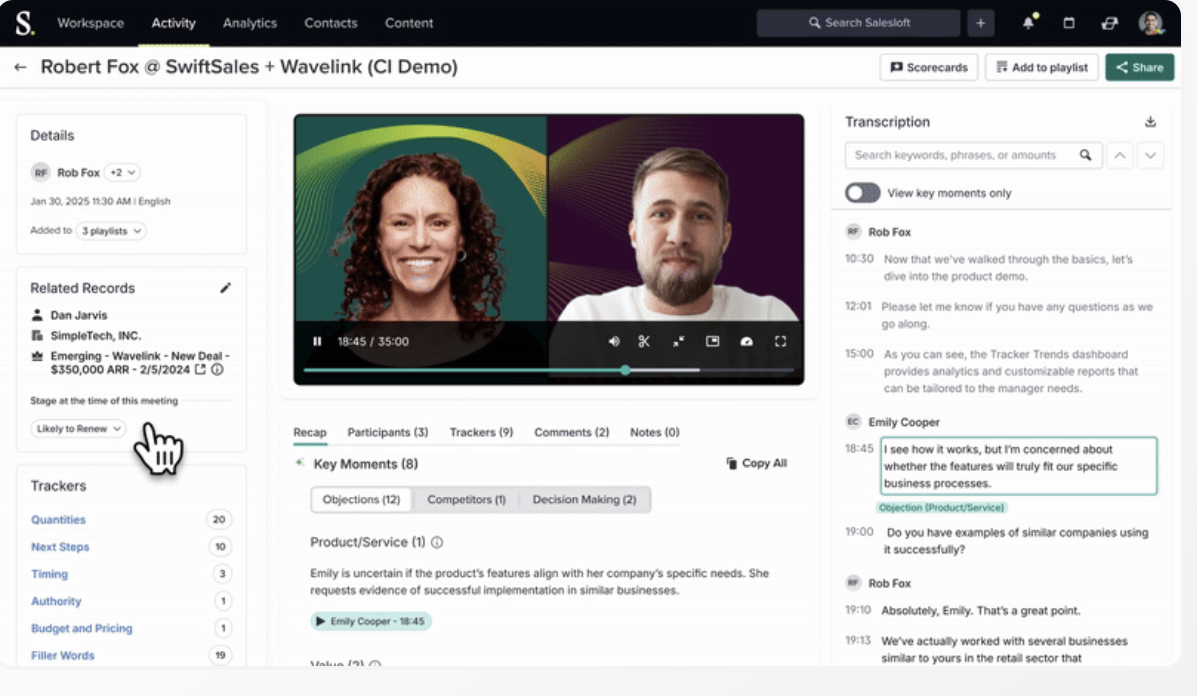Toggle View key moments only
This screenshot has width=1197, height=696.
(x=863, y=193)
